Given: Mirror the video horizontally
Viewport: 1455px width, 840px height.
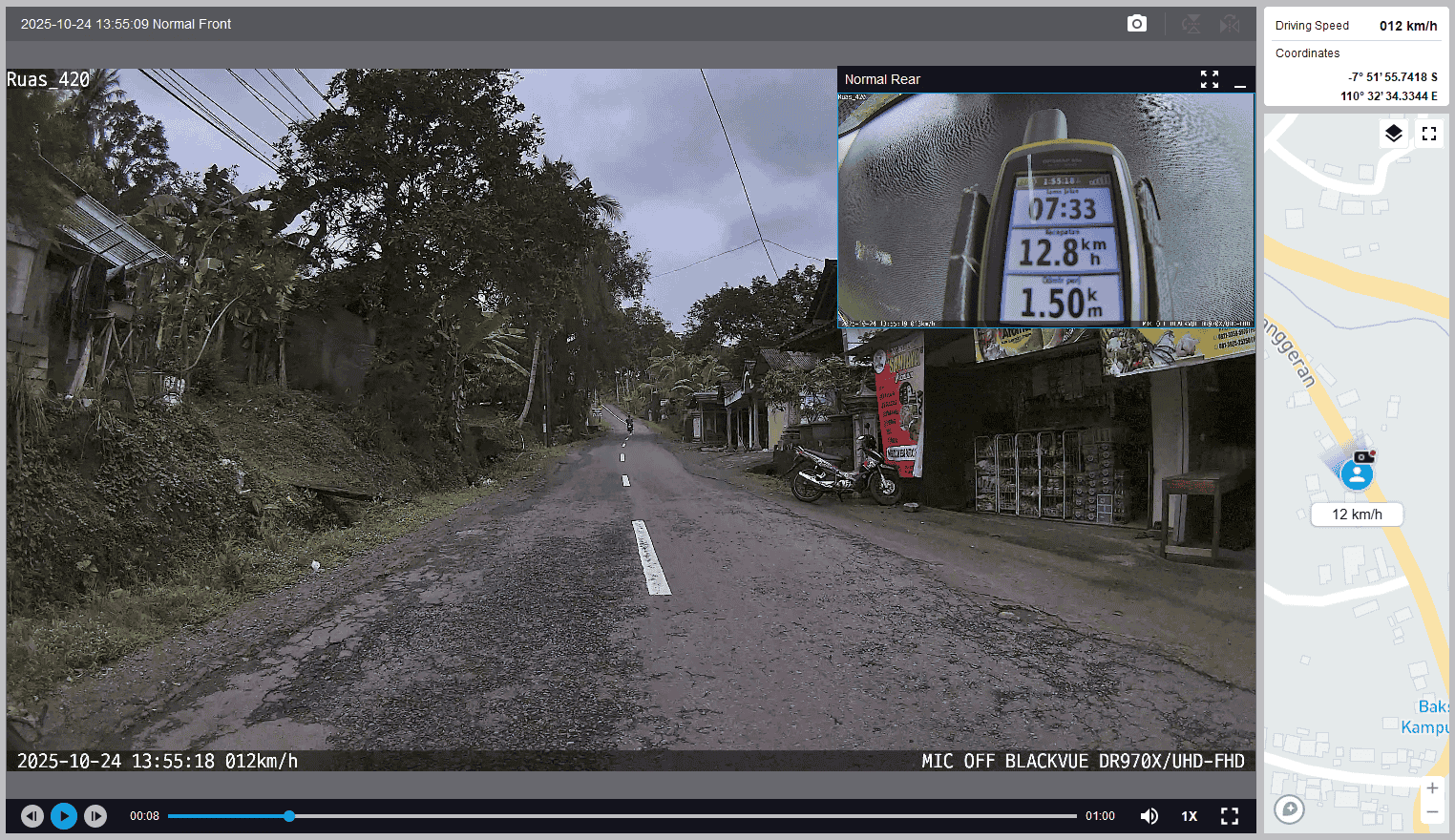Looking at the screenshot, I should click(x=1230, y=24).
